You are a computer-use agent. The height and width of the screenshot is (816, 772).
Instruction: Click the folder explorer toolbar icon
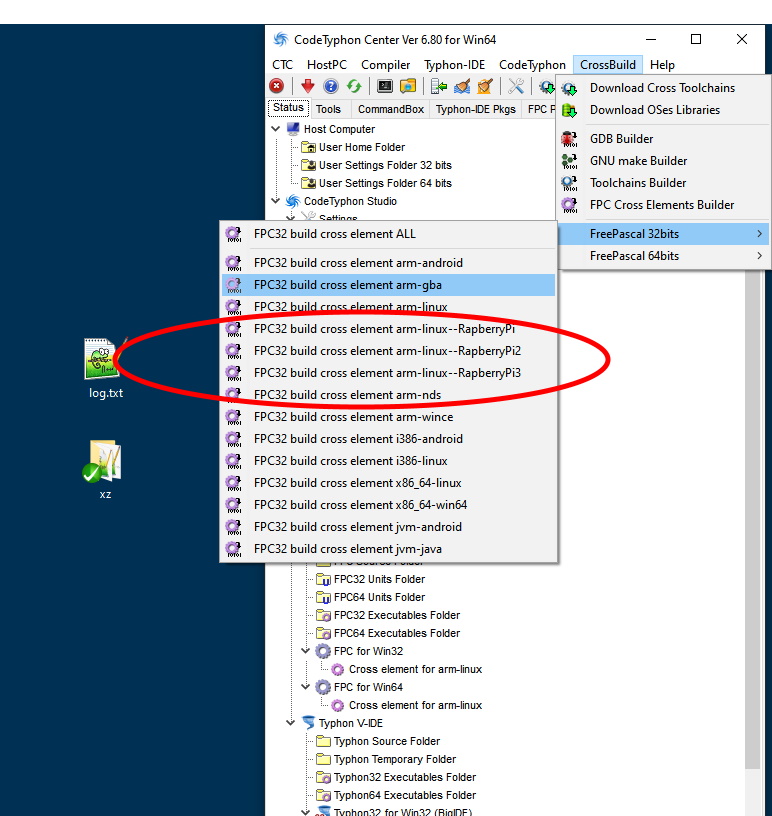click(x=408, y=86)
